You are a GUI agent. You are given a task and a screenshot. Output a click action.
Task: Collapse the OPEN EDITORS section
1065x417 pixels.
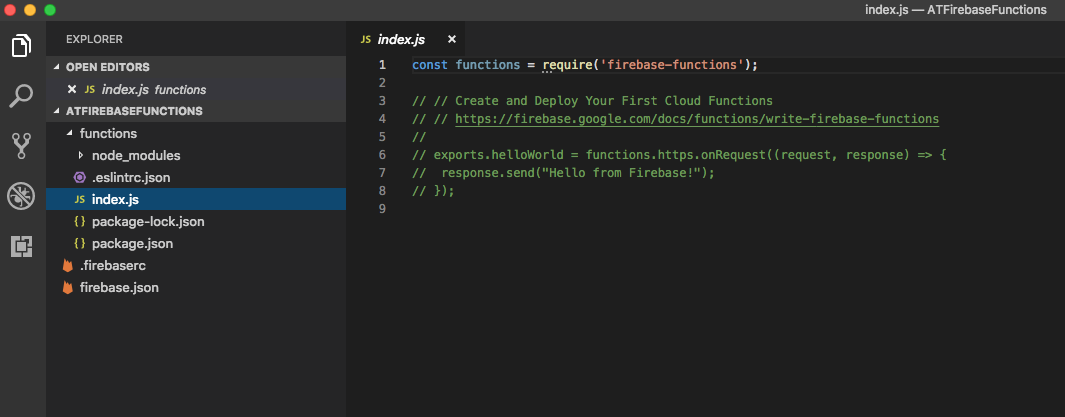107,67
